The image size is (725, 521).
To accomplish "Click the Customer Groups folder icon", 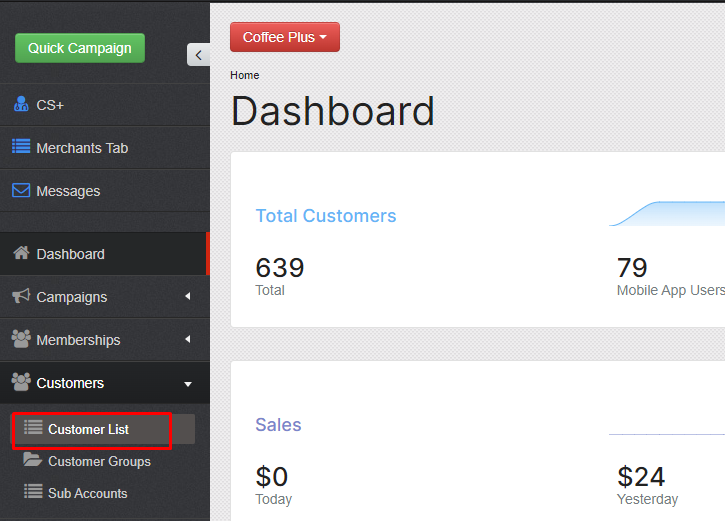I will [x=32, y=460].
